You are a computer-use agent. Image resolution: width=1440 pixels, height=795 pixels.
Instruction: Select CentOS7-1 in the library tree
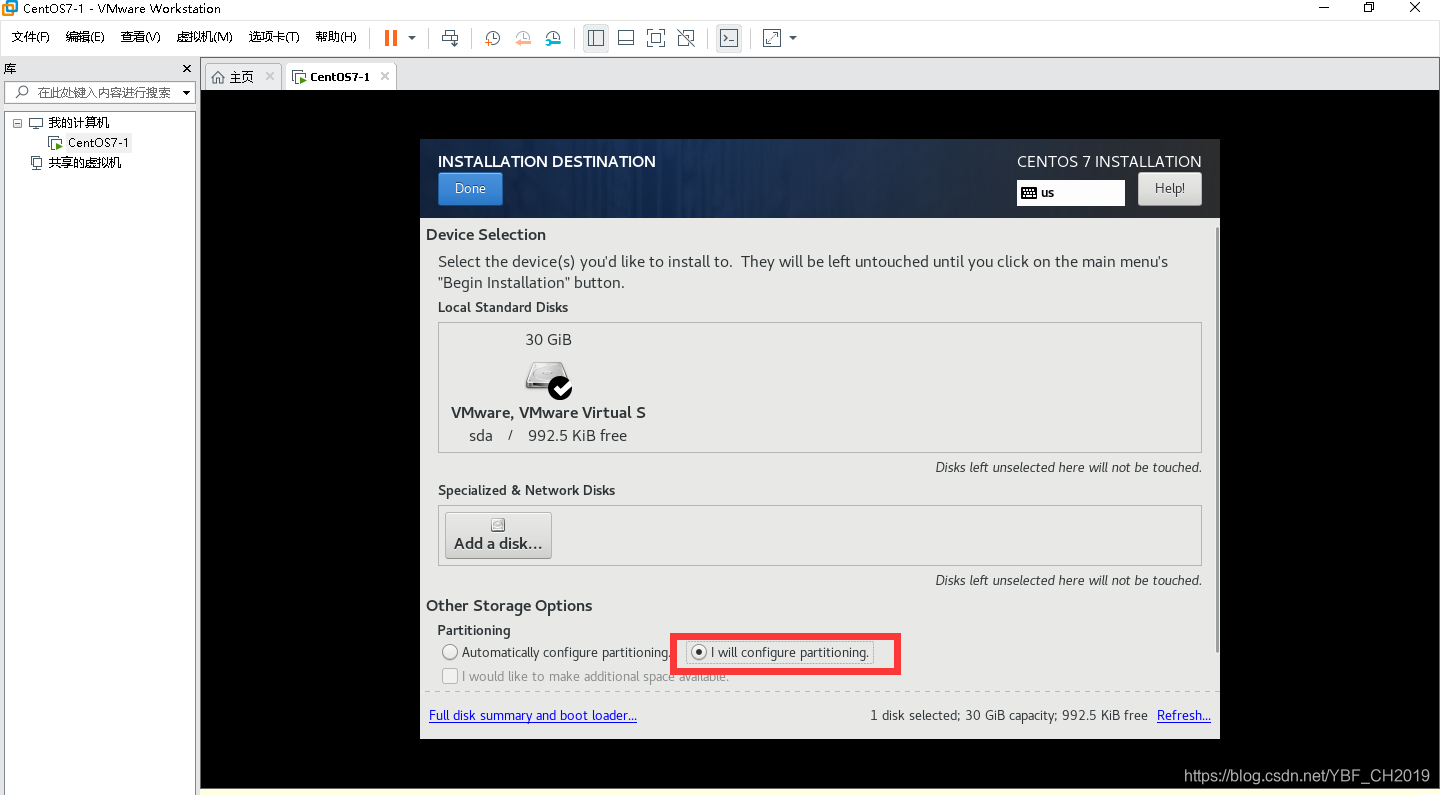click(98, 143)
